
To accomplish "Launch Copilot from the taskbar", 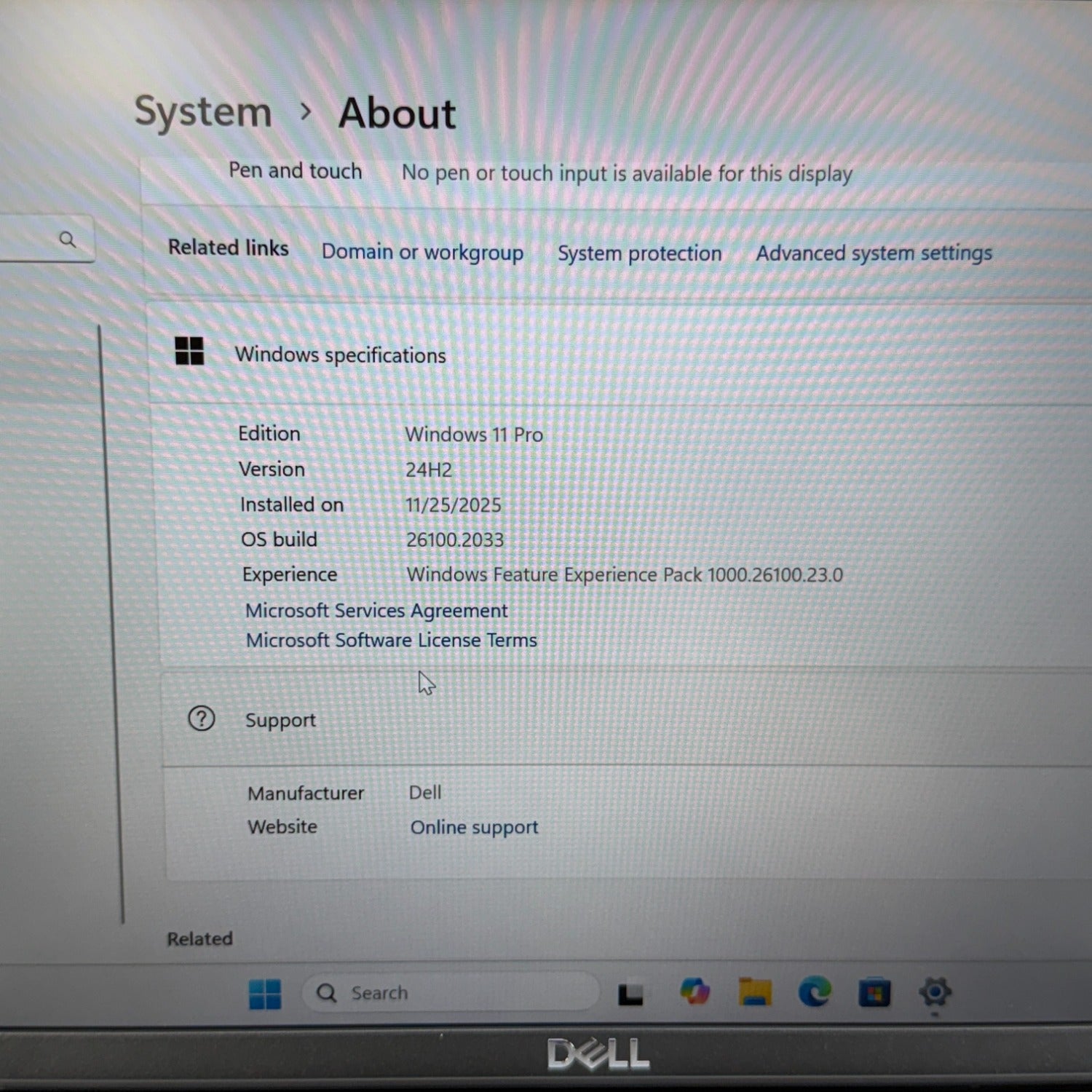I will 695,992.
